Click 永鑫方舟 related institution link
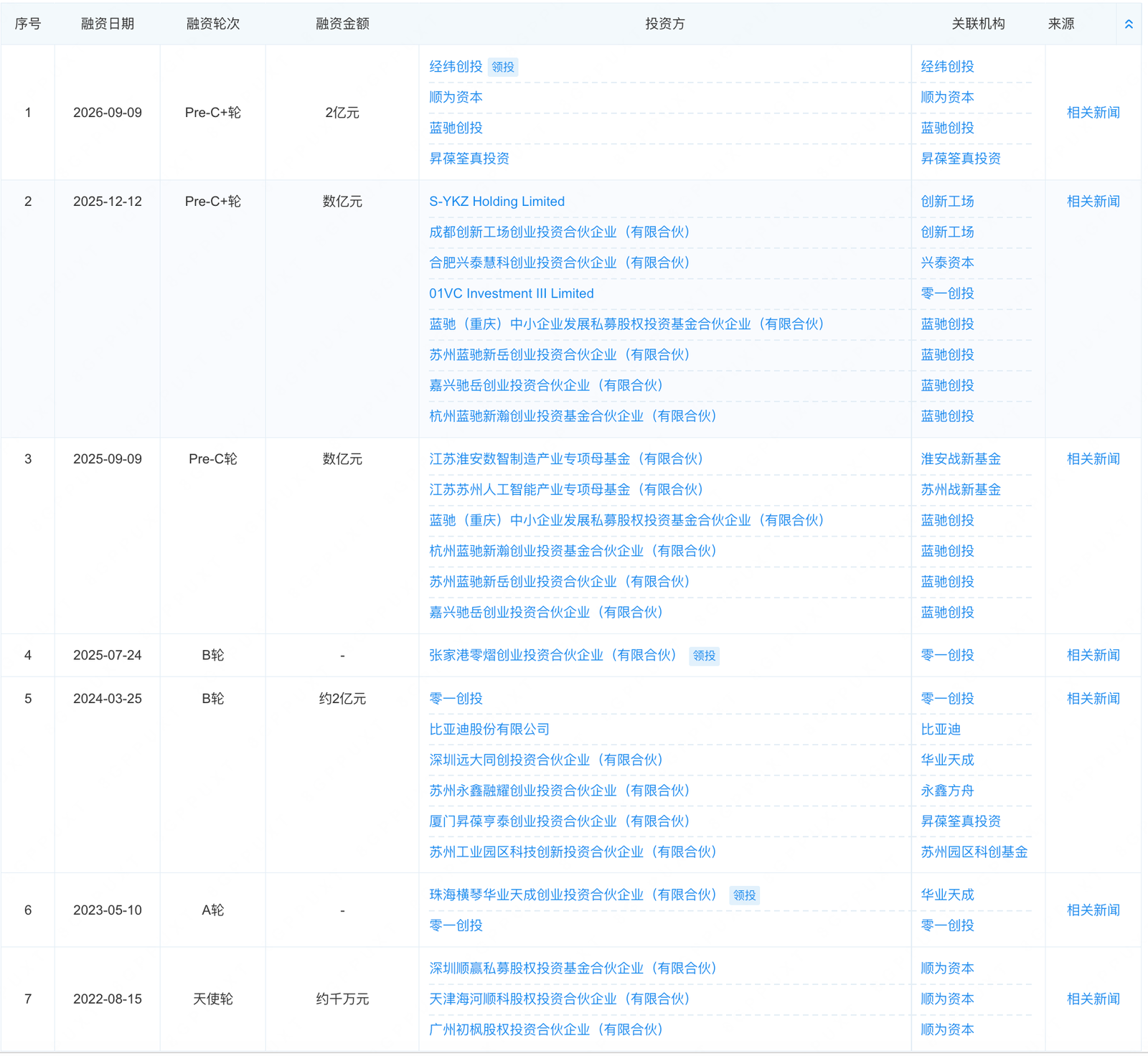This screenshot has width=1148, height=1056. pyautogui.click(x=947, y=791)
